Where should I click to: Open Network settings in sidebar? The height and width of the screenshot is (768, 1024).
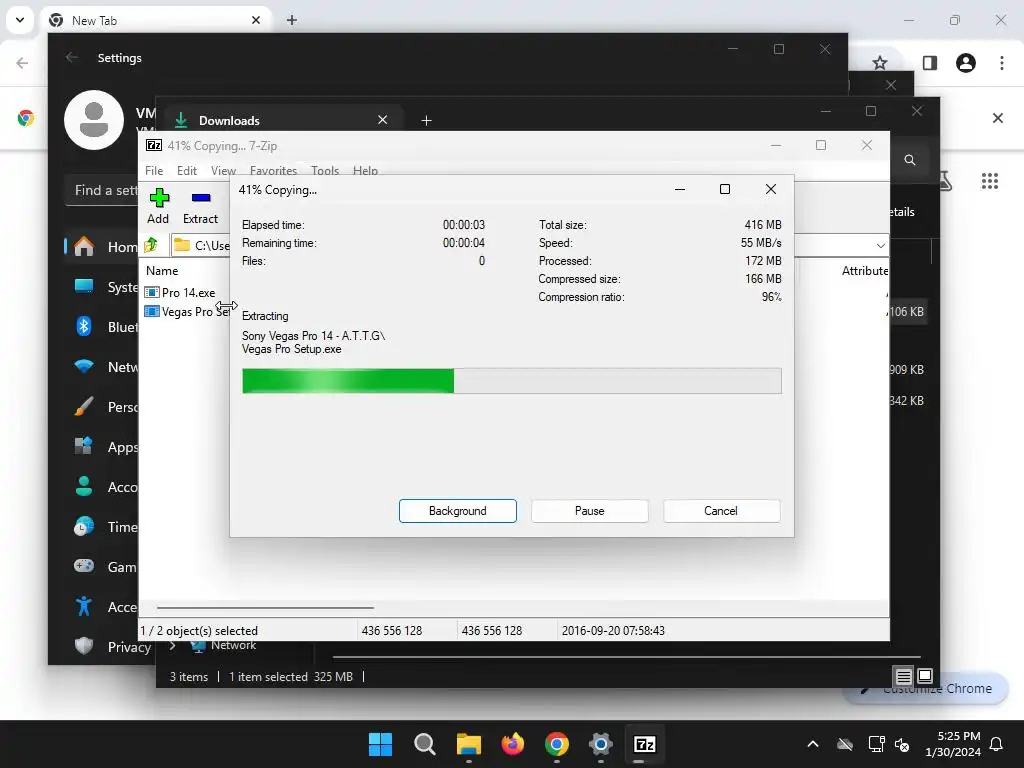103,367
